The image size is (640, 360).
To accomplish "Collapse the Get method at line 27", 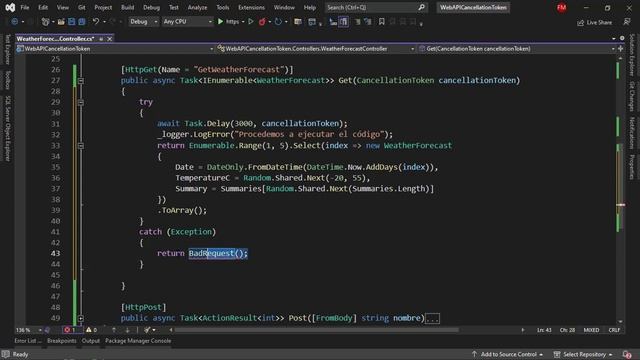I will click(81, 80).
